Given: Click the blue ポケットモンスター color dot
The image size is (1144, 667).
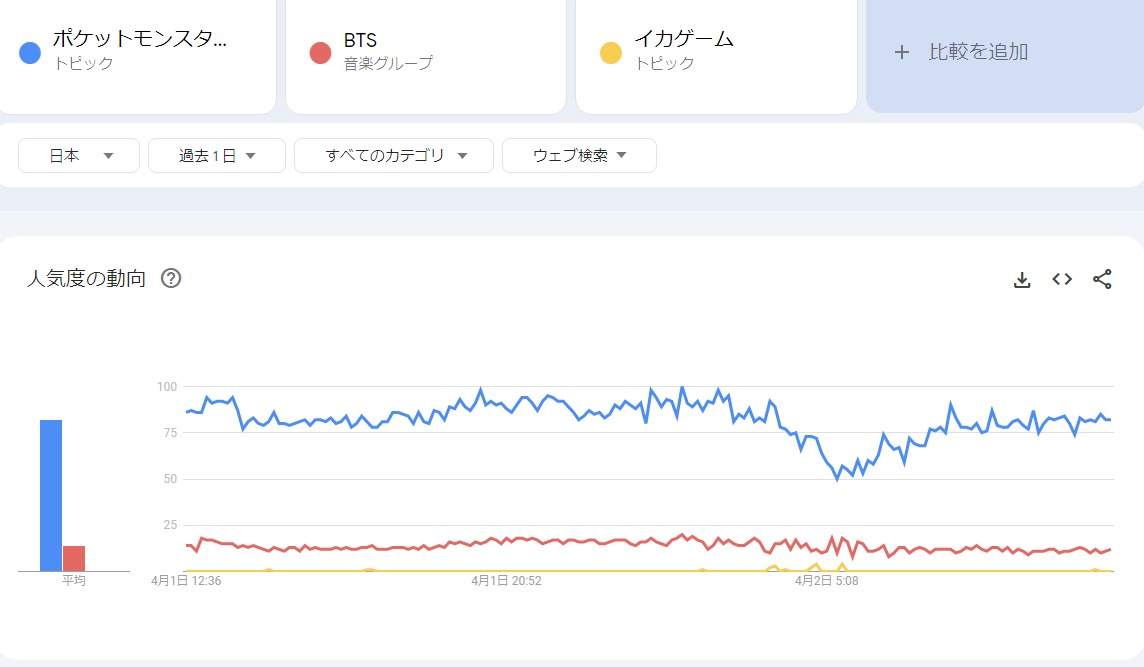Looking at the screenshot, I should [30, 52].
